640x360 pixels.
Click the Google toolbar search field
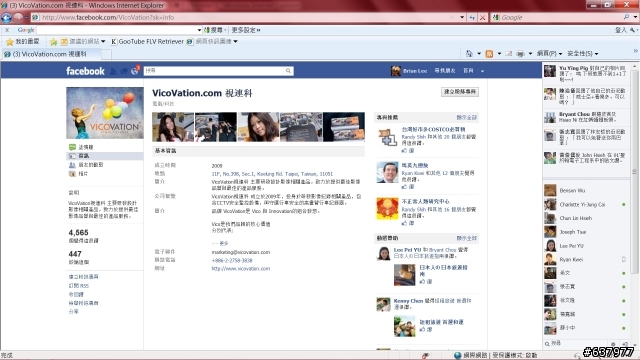117,30
